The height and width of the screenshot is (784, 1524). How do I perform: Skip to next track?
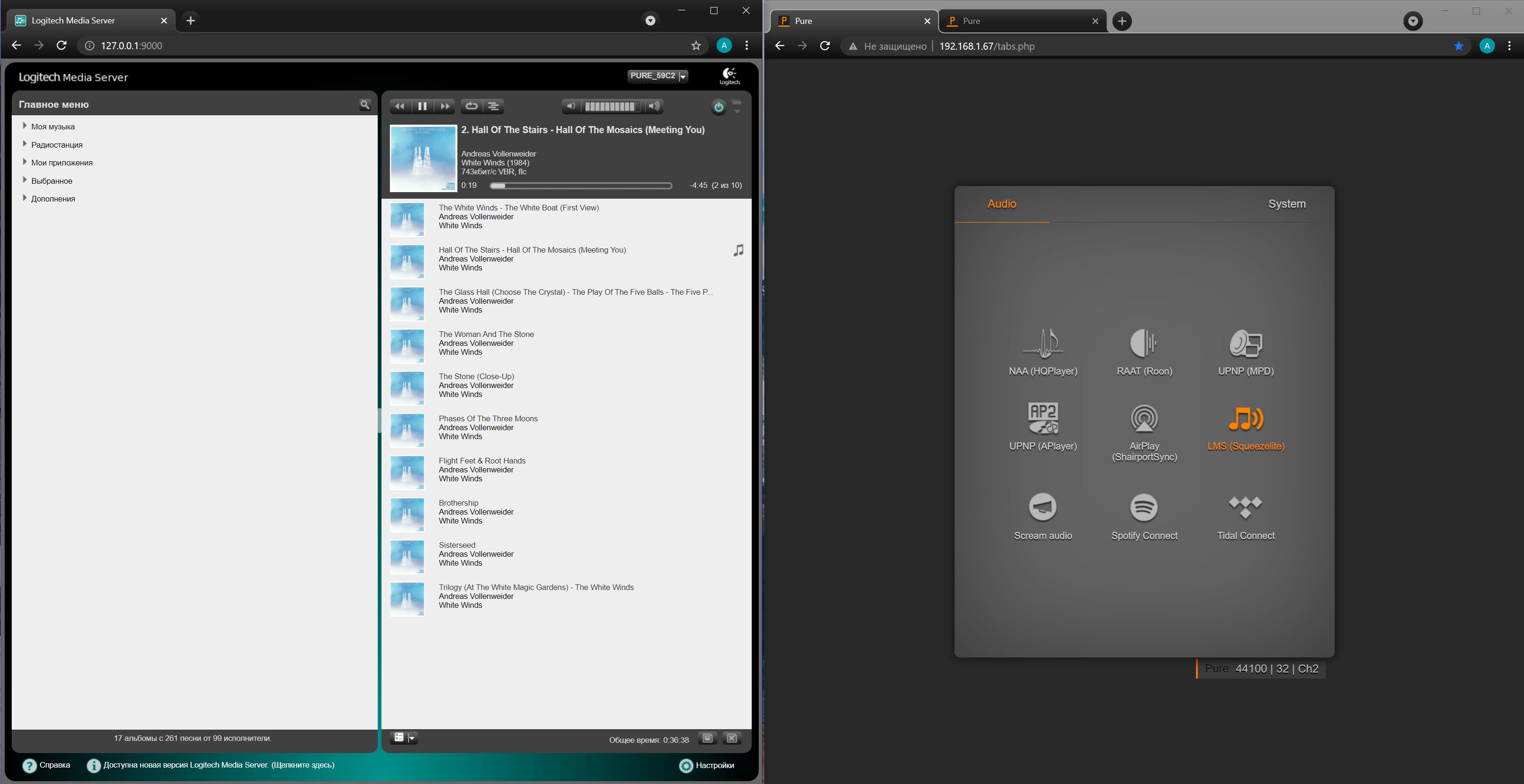click(x=444, y=106)
